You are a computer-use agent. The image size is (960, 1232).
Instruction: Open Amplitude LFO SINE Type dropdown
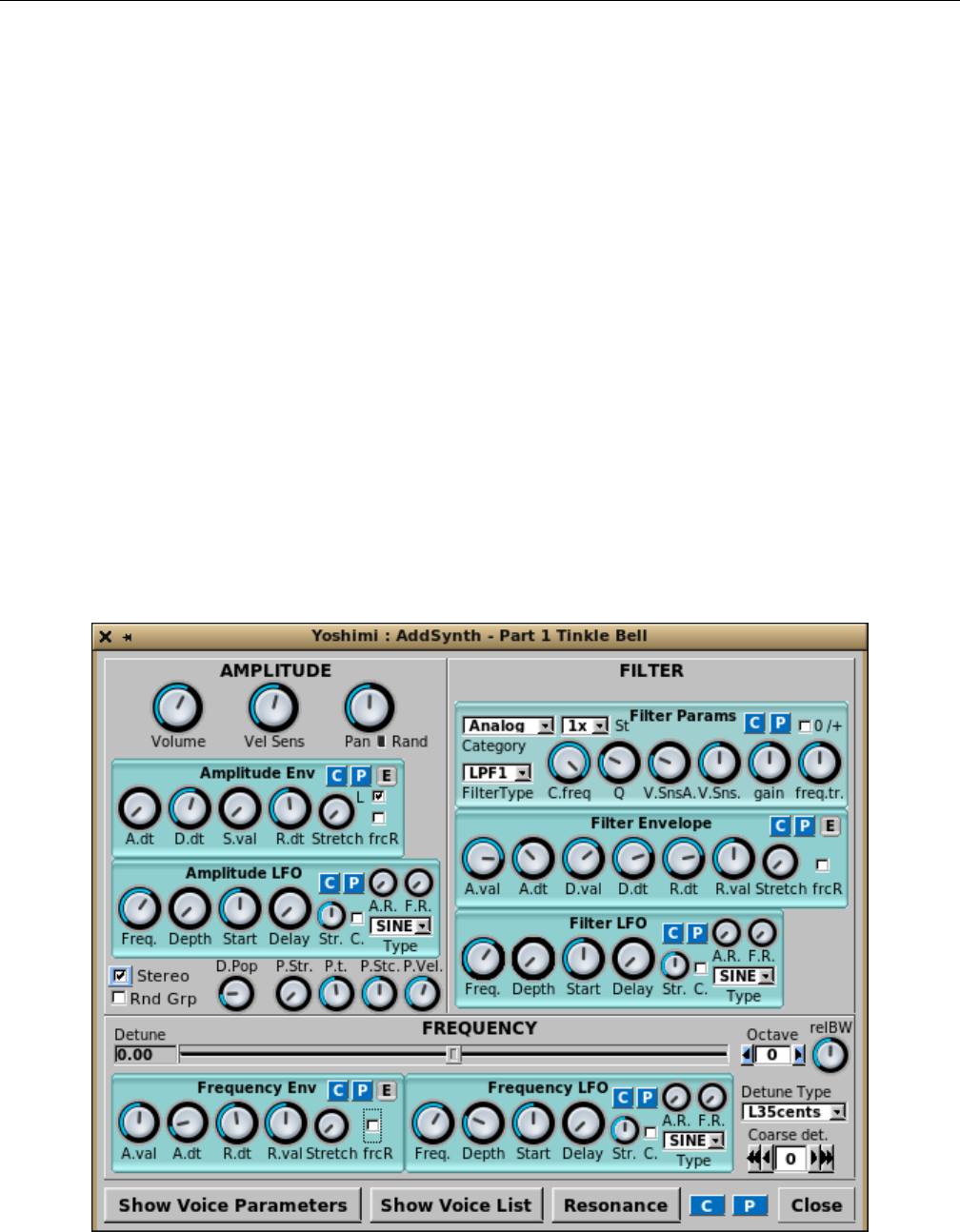(401, 925)
